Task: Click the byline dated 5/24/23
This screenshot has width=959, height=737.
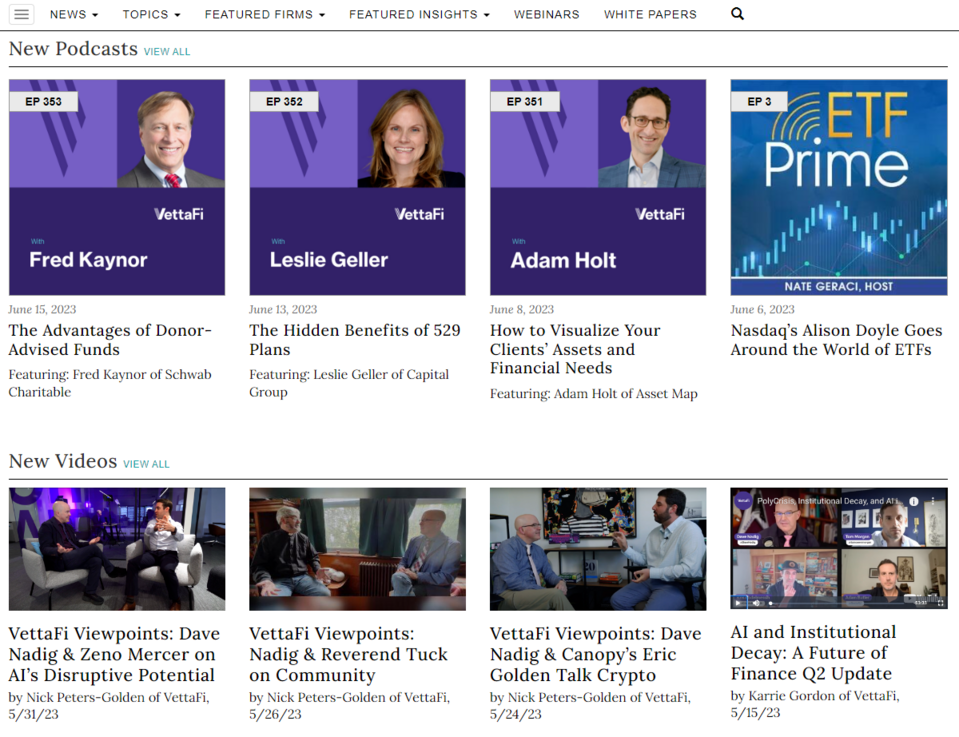Action: [x=590, y=706]
